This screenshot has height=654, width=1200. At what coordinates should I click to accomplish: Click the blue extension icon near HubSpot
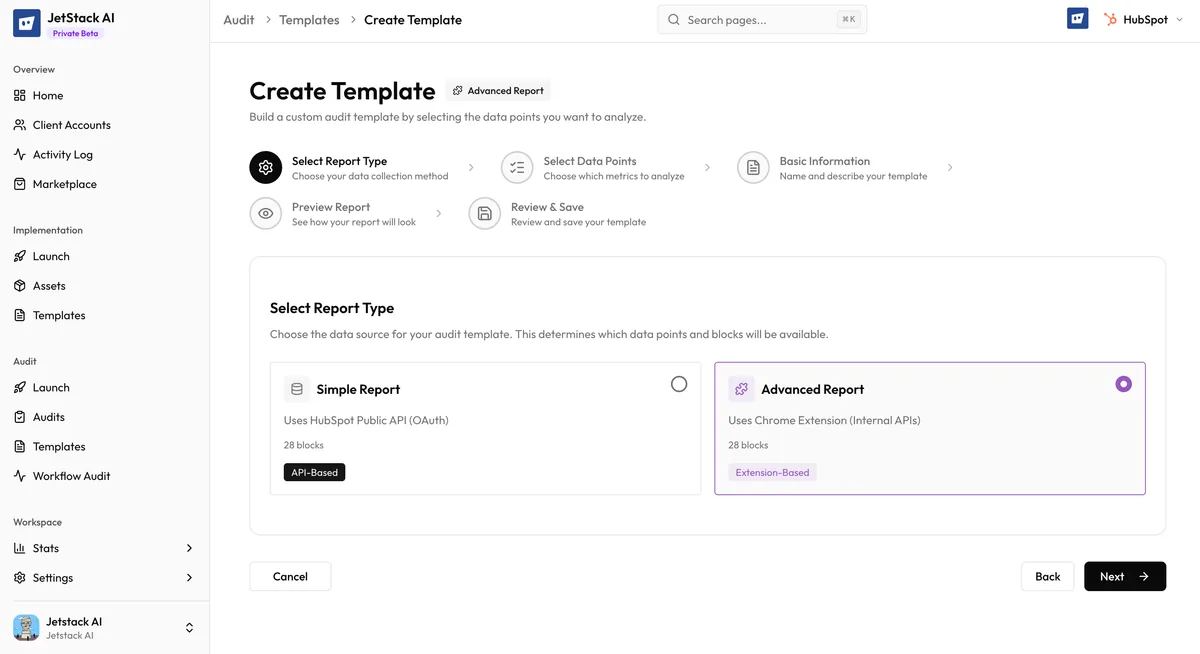click(1077, 17)
